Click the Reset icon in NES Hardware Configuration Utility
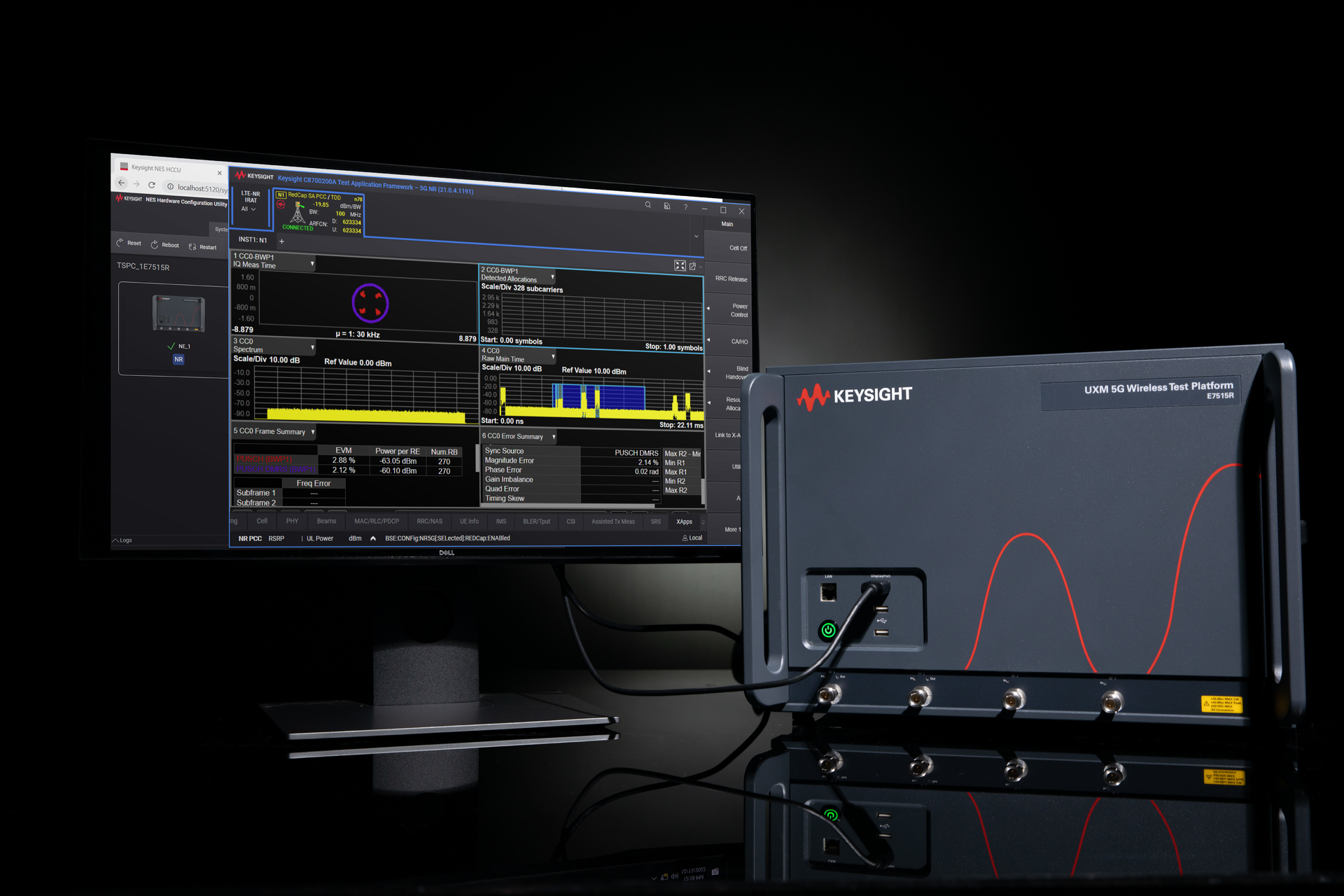 click(x=129, y=243)
